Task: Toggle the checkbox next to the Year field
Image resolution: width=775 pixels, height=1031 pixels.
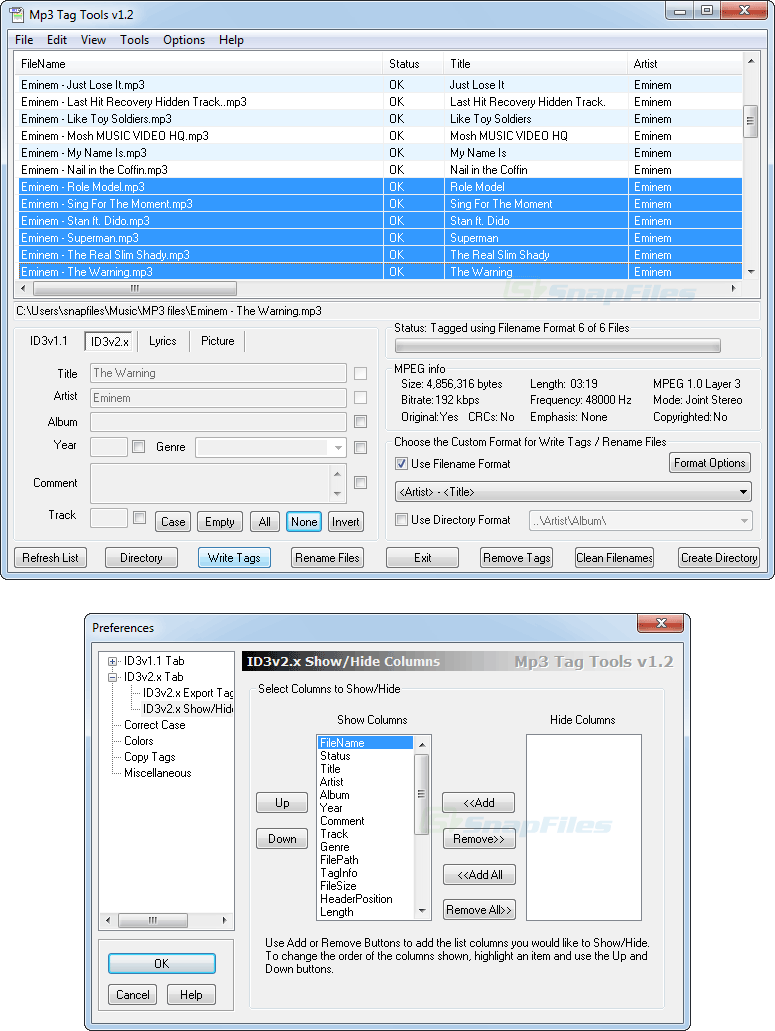Action: point(139,446)
